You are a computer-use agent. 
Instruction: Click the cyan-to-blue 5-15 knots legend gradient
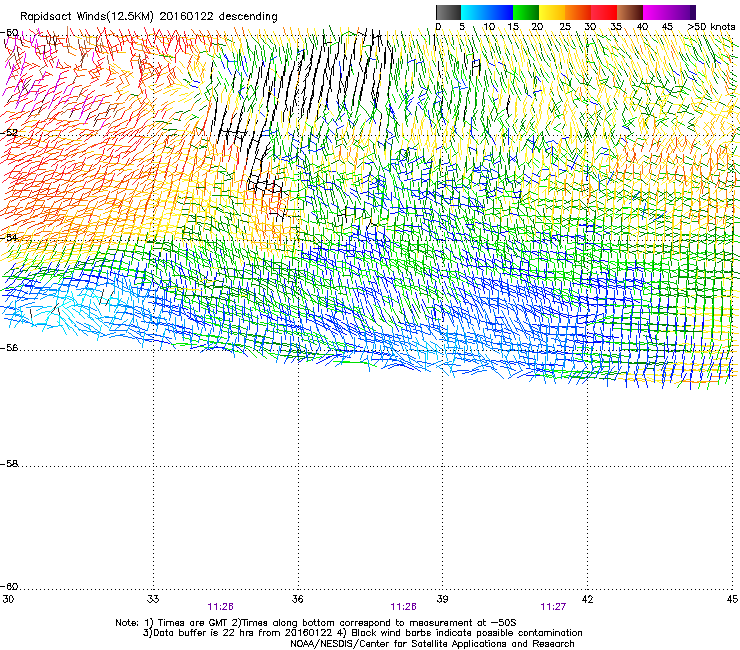click(487, 12)
